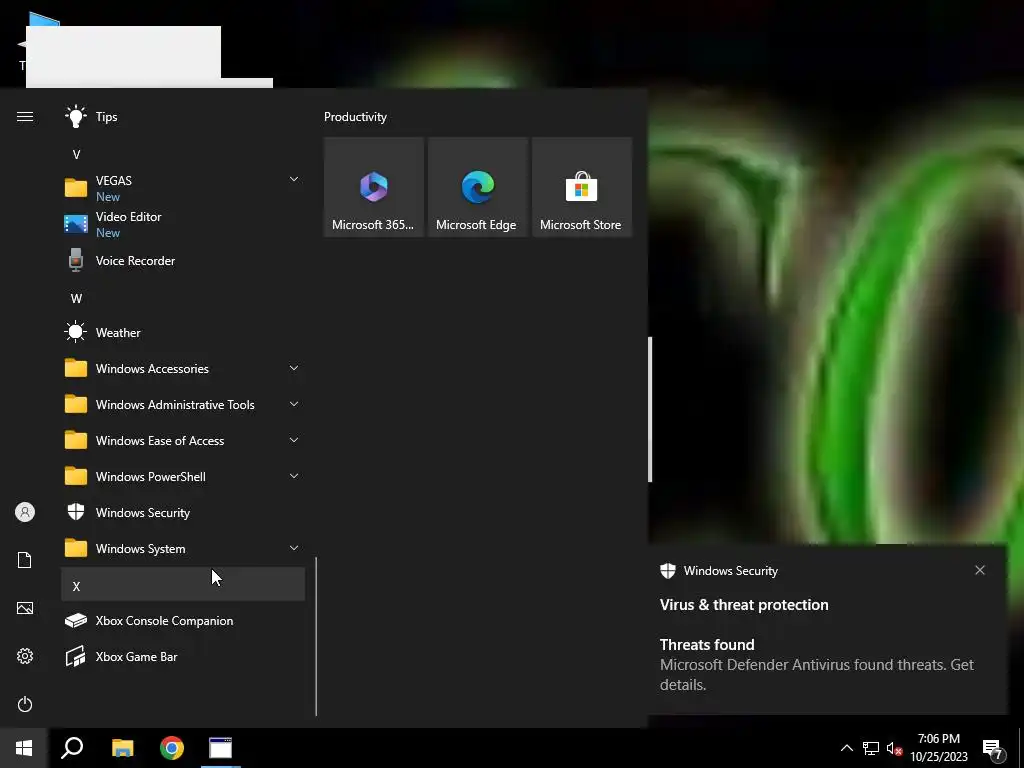The height and width of the screenshot is (768, 1024).
Task: Open Windows Accessories folder icon
Action: (76, 368)
